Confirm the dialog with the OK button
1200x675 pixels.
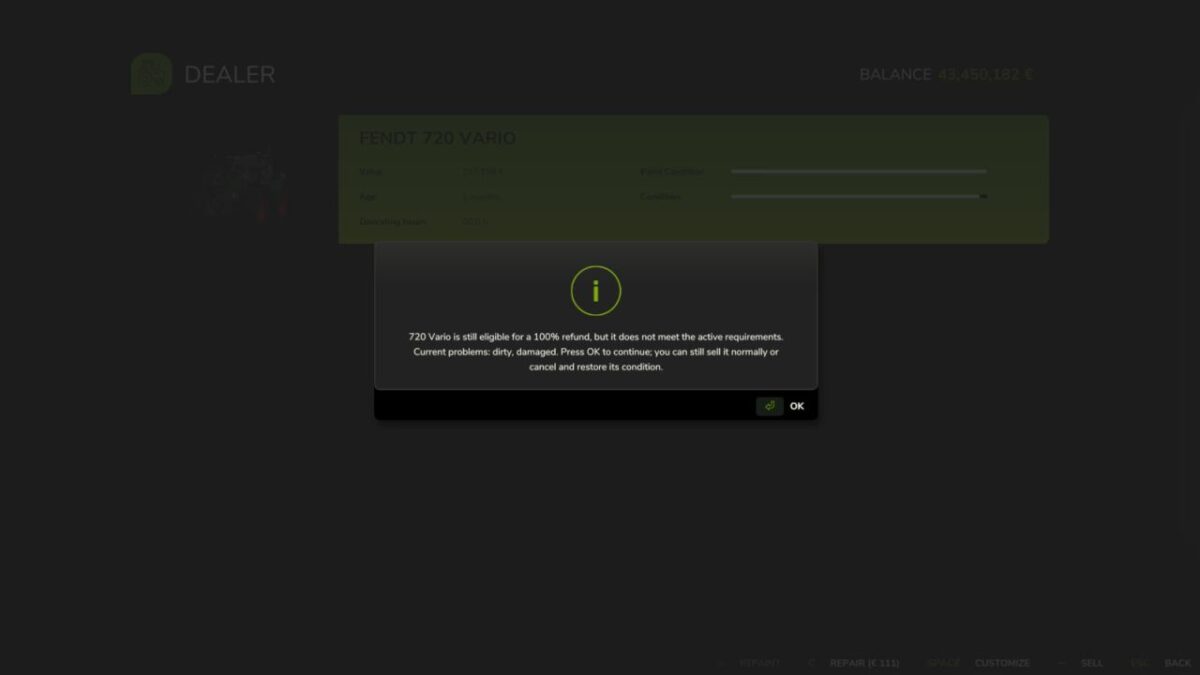click(x=796, y=406)
